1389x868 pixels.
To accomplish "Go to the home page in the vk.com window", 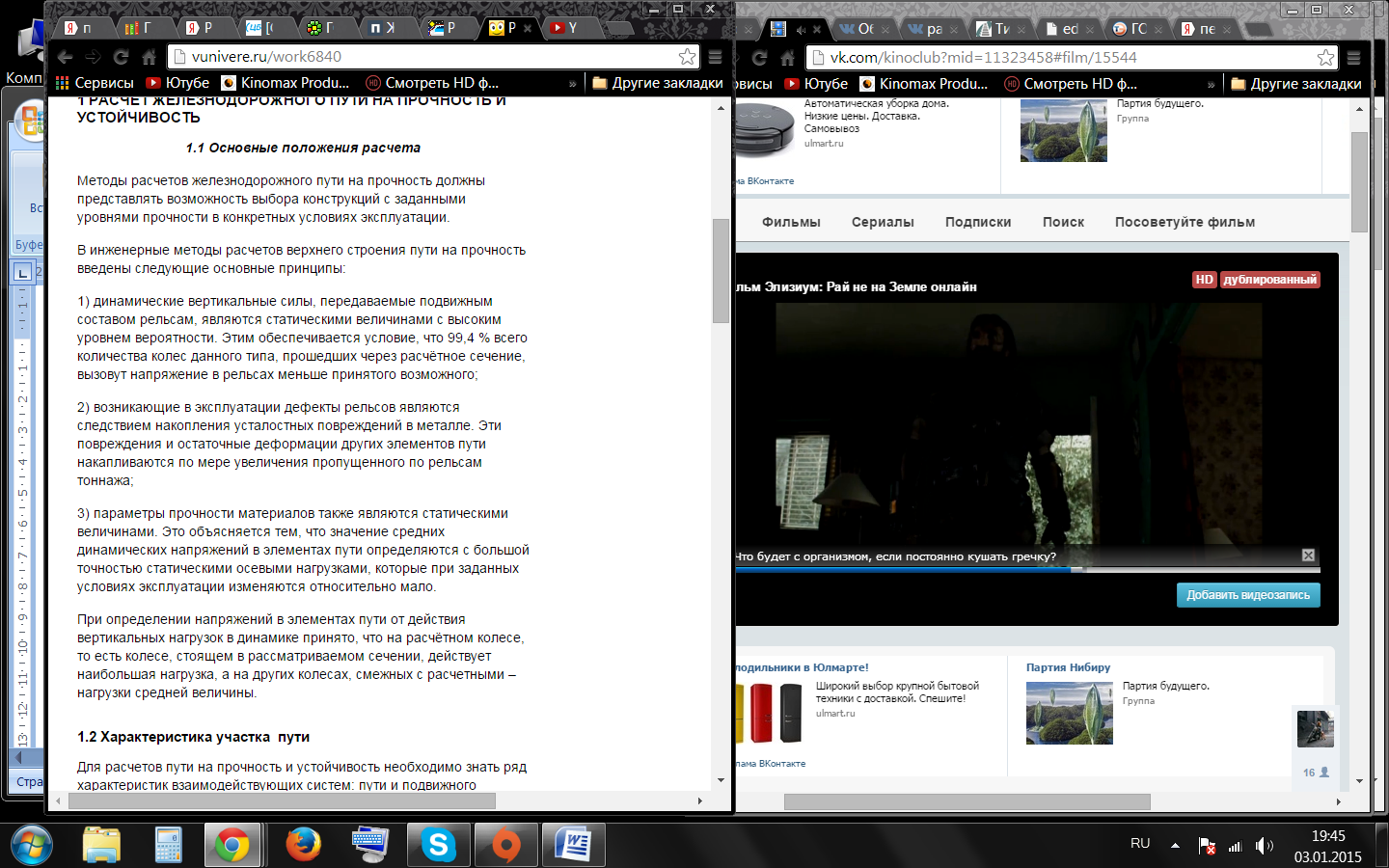I will 787,58.
